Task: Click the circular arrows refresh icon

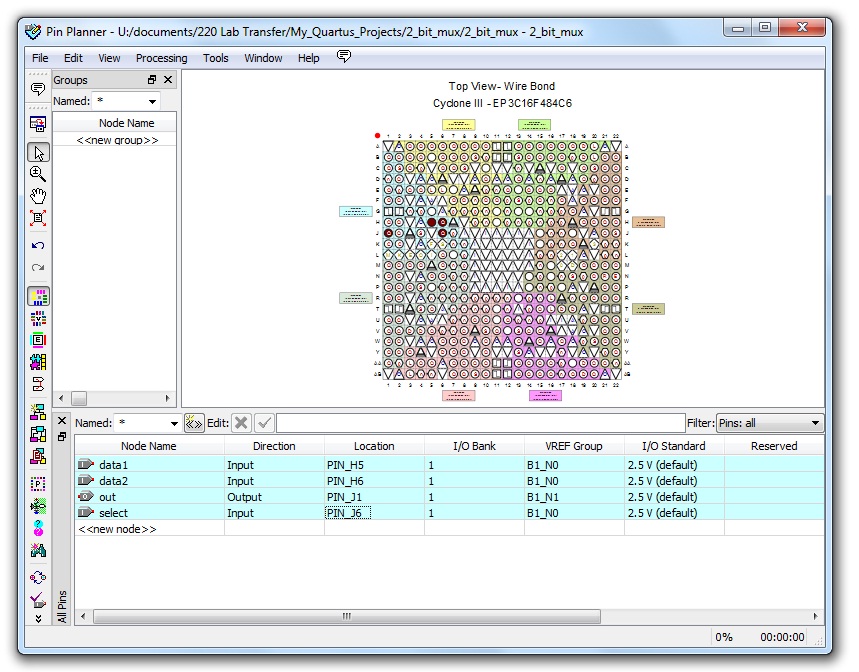Action: [x=38, y=578]
